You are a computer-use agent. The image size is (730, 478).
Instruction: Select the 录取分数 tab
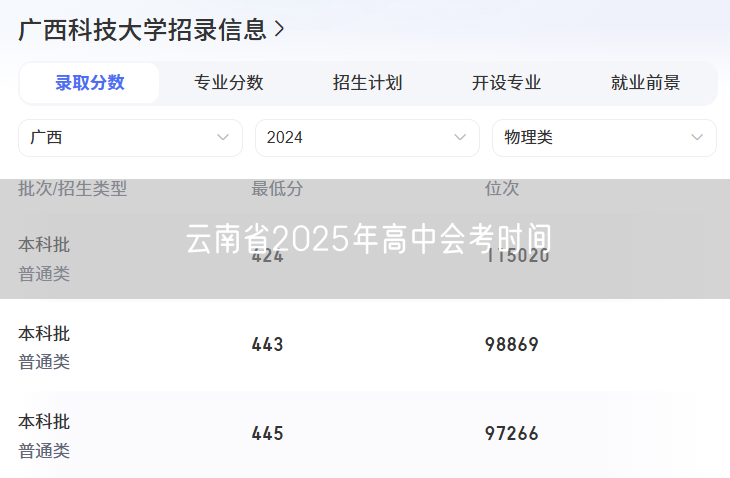[x=90, y=83]
